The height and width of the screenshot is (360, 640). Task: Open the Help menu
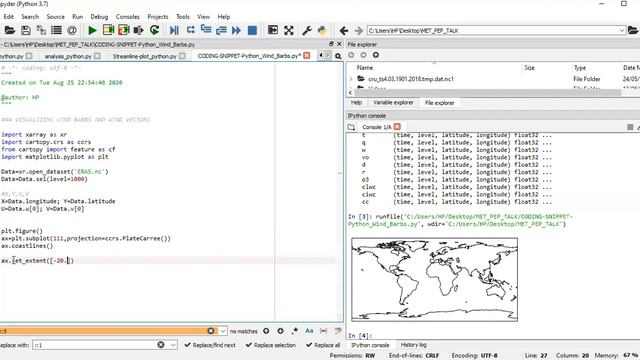[224, 17]
